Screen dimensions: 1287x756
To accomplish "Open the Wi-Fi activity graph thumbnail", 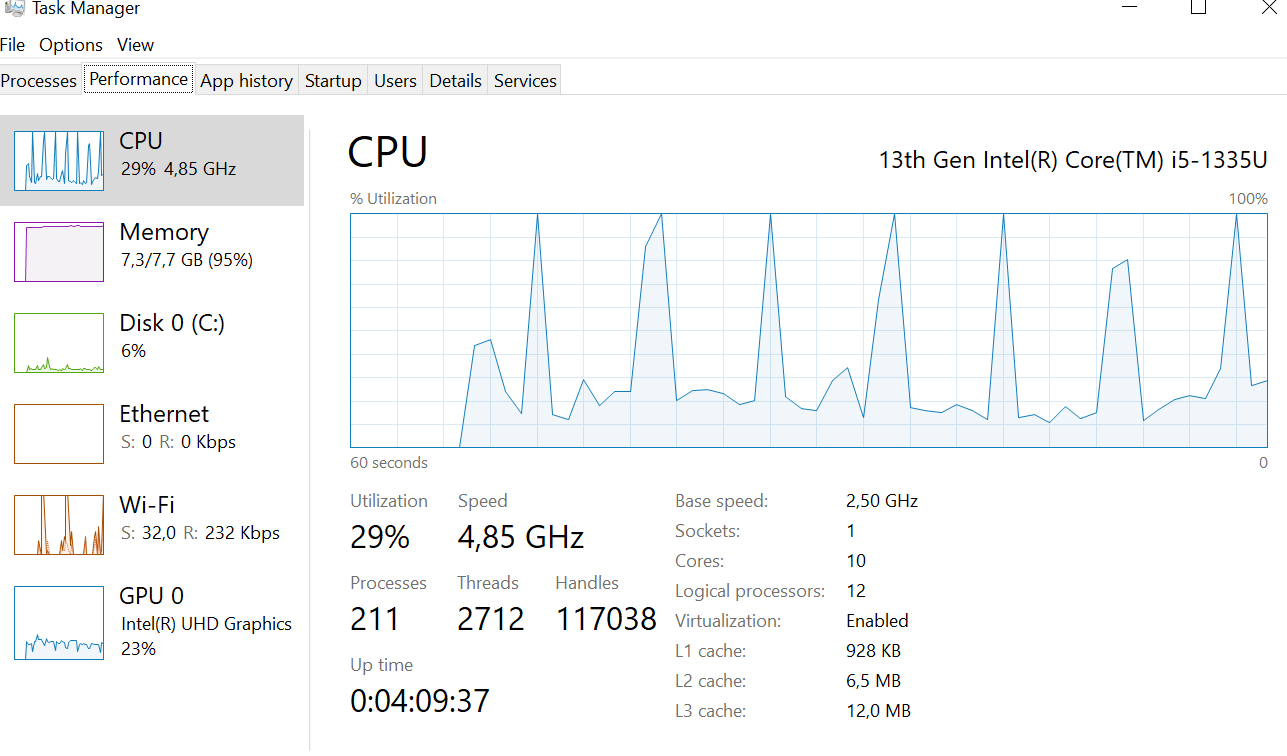I will point(59,525).
